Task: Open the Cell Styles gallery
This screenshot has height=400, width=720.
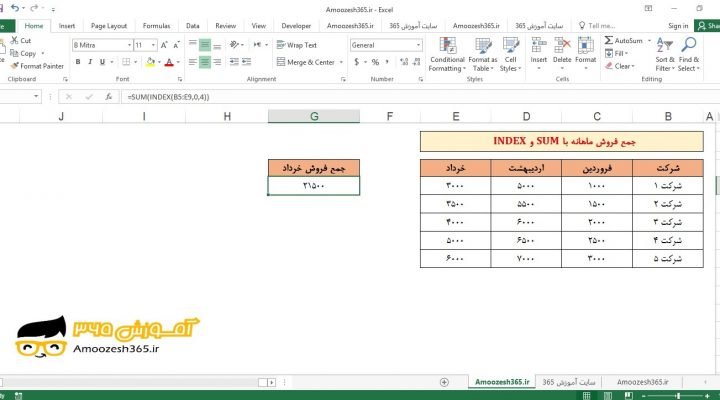Action: click(510, 54)
